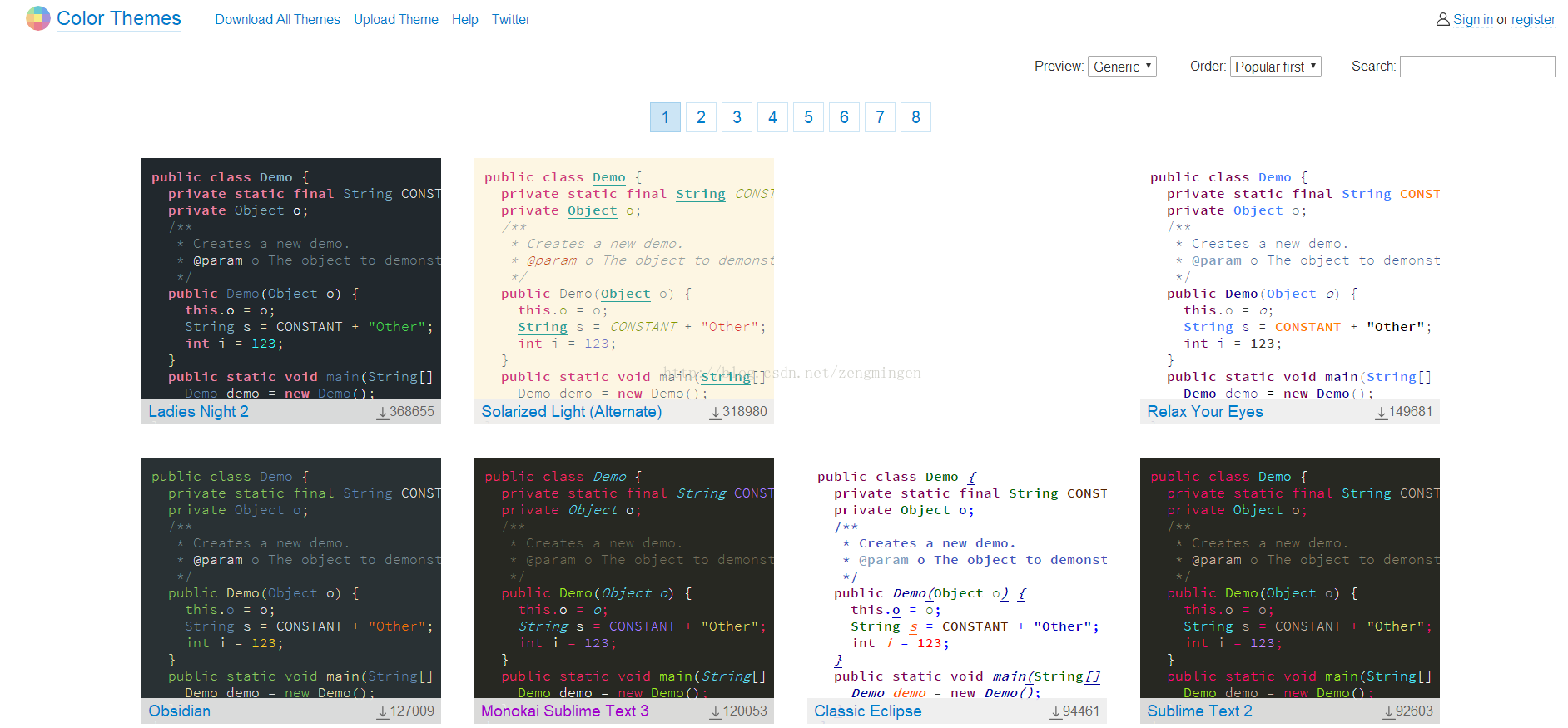Screen dimensions: 1568x728
Task: Click the Search input field
Action: tap(1477, 67)
